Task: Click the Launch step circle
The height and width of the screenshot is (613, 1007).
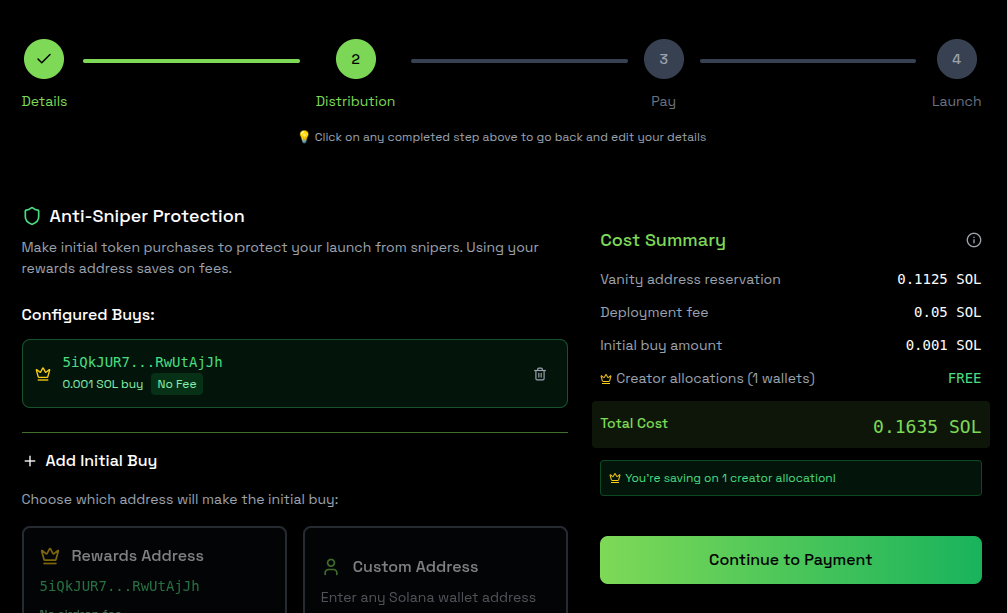Action: click(x=956, y=58)
